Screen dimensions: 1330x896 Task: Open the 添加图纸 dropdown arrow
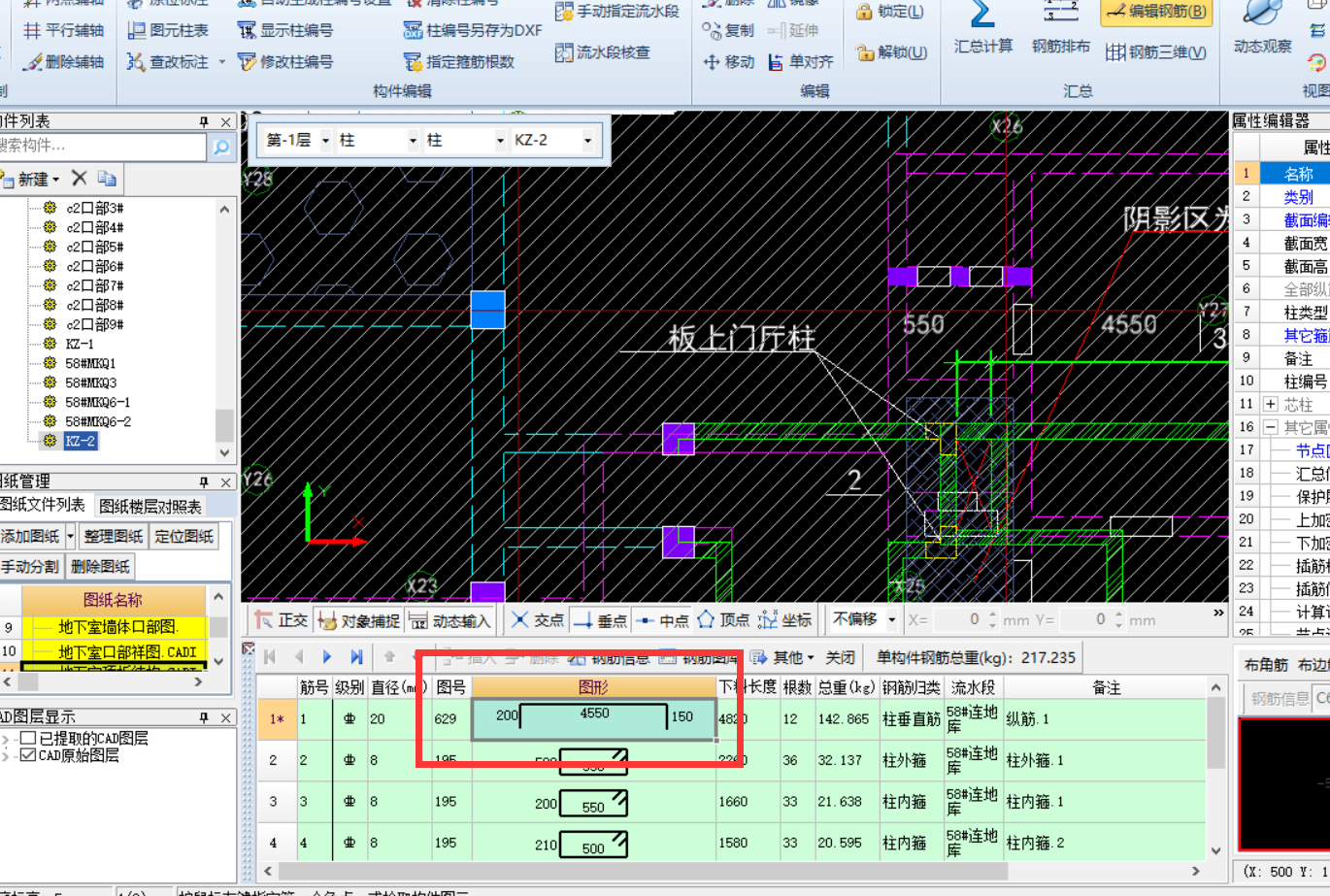tap(70, 536)
